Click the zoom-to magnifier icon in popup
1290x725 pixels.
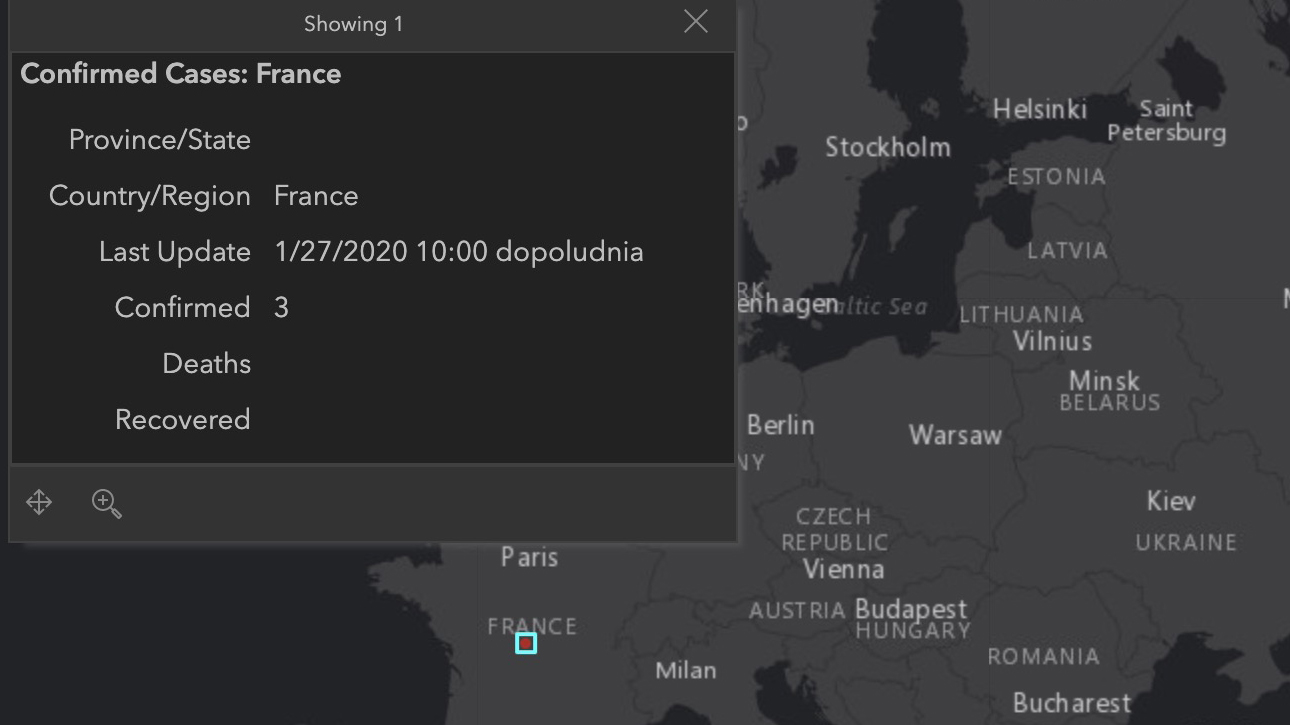click(x=107, y=503)
